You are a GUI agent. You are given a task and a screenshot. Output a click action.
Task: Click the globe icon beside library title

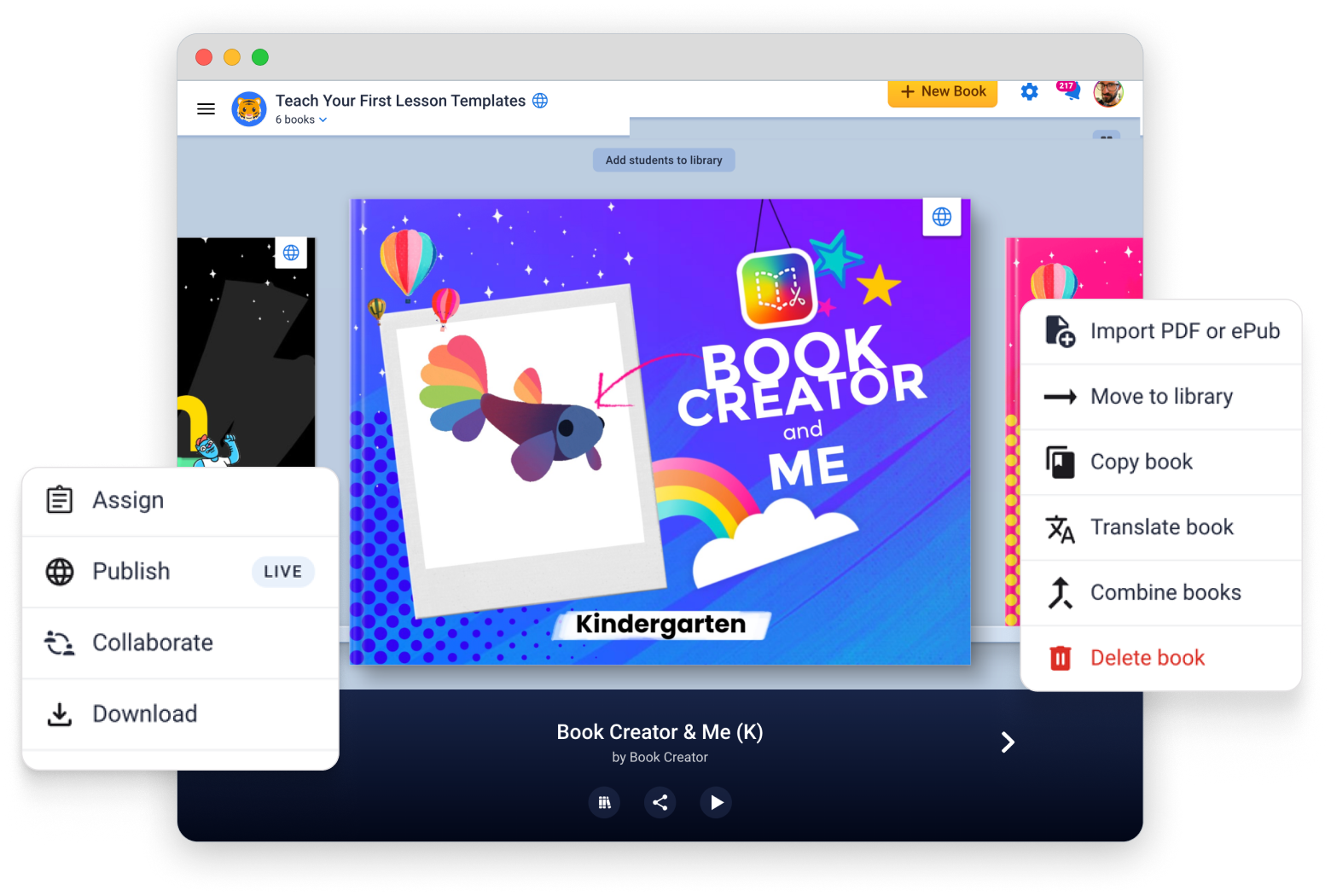[540, 101]
